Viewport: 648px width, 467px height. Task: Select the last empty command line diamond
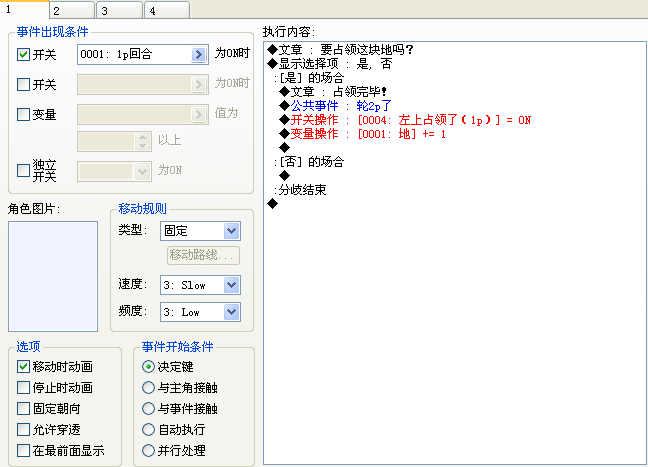click(273, 204)
